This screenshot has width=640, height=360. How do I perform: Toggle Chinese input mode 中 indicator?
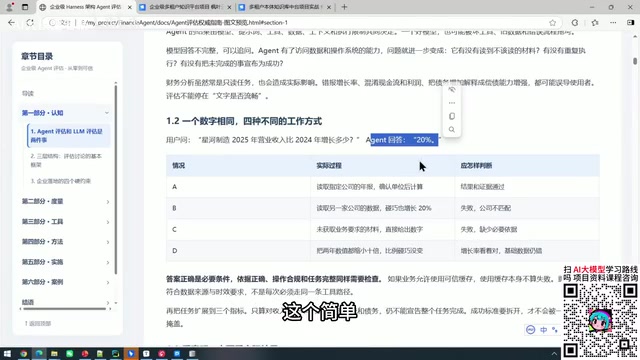[x=544, y=330]
